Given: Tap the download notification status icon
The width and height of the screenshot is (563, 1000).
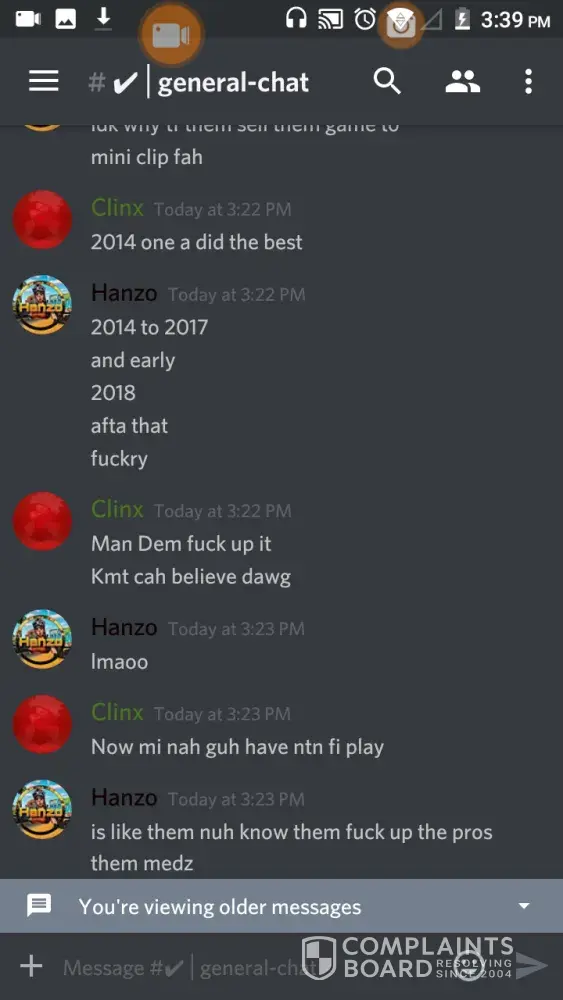Looking at the screenshot, I should click(x=103, y=19).
